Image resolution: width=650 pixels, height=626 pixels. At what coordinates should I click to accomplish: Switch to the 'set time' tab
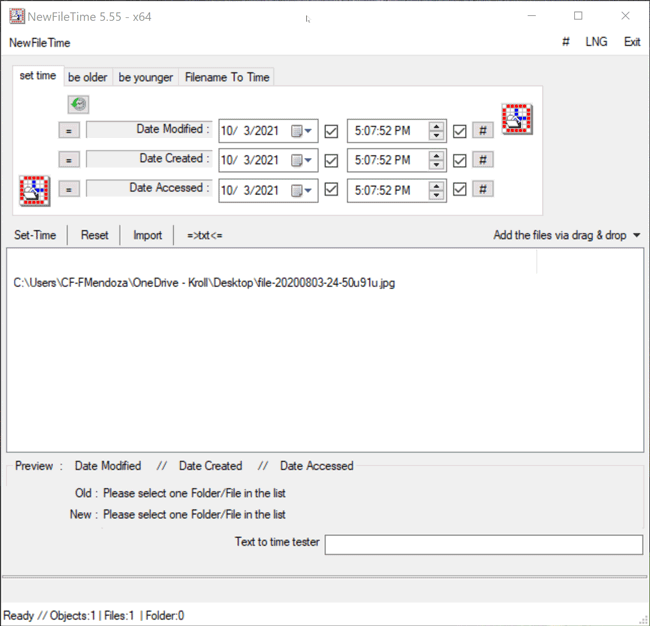[38, 75]
